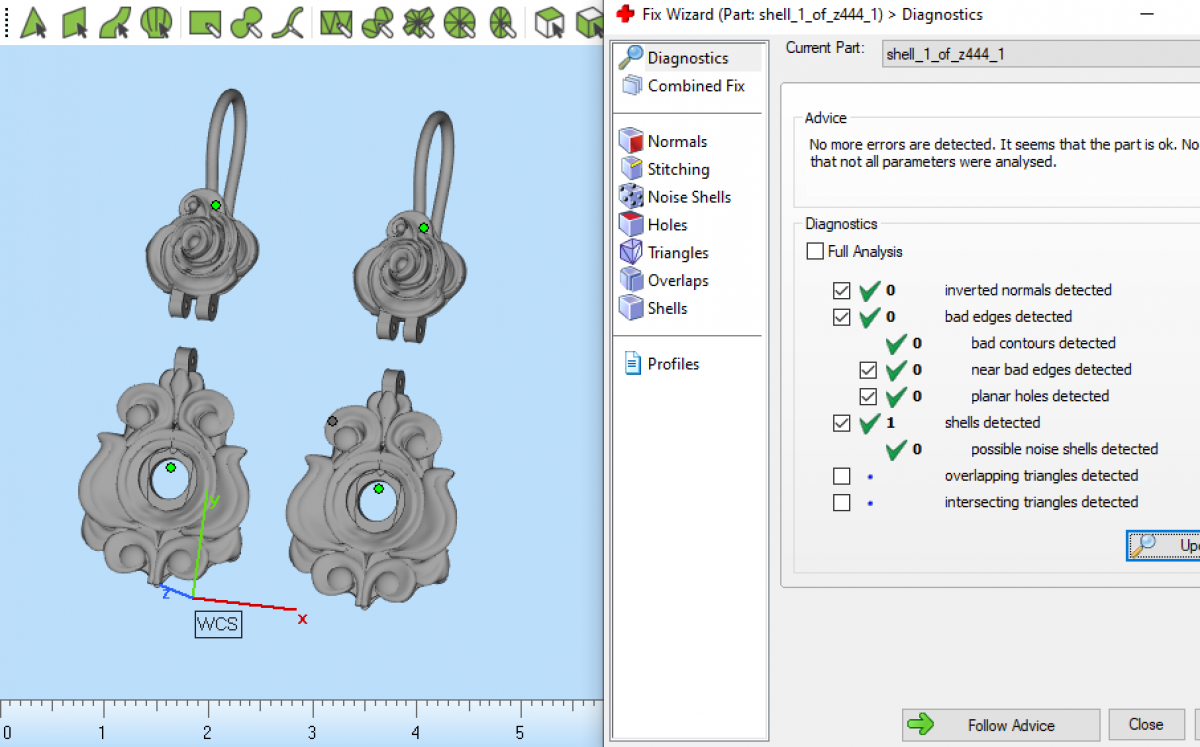Open the Normals fix page
Screen dimensions: 1200x747
pos(676,141)
